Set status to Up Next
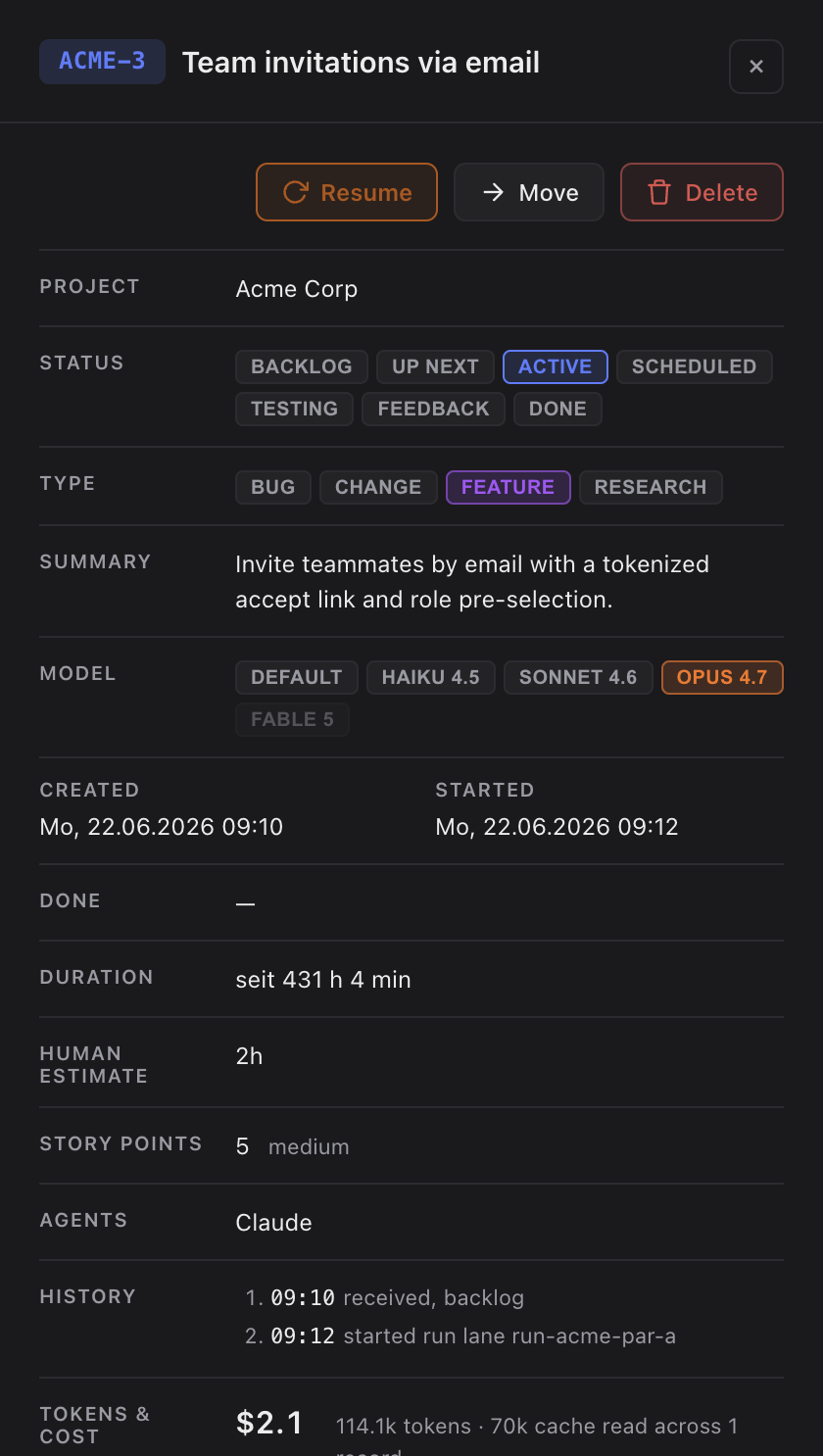823x1456 pixels. (x=435, y=366)
